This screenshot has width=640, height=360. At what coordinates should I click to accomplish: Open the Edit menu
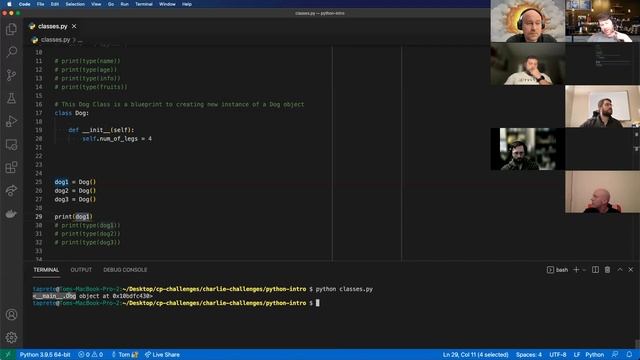[x=55, y=4]
